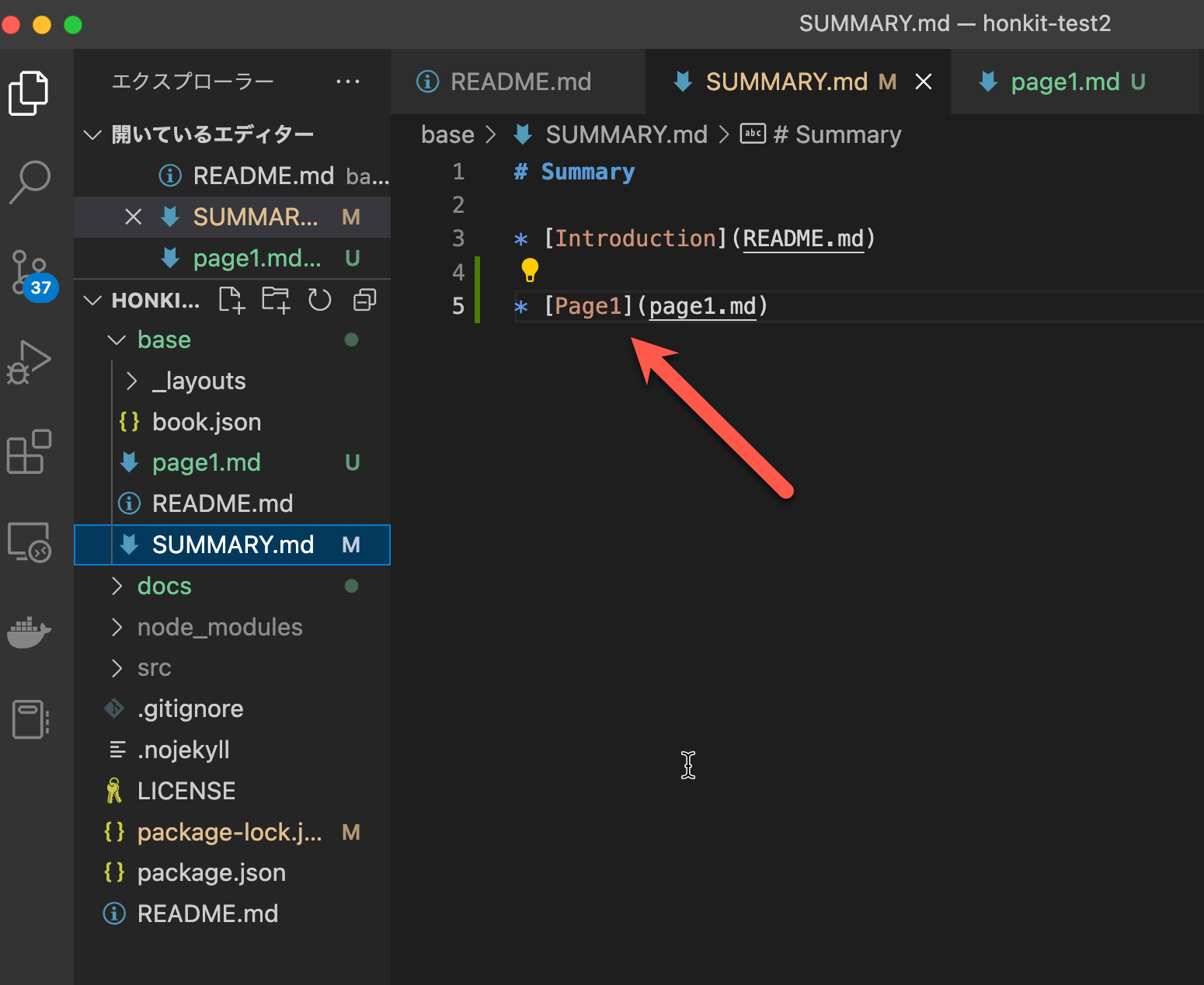
Task: Switch to the page1.md editor tab
Action: pos(1074,82)
